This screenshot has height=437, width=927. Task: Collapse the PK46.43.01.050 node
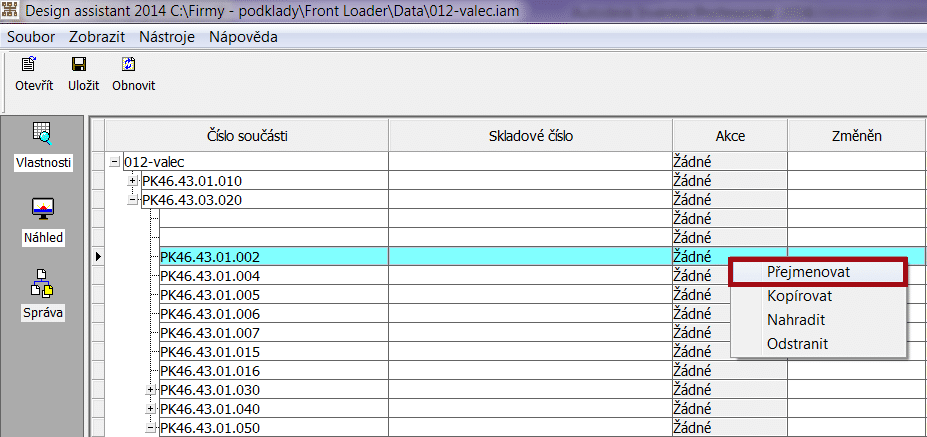(x=151, y=428)
